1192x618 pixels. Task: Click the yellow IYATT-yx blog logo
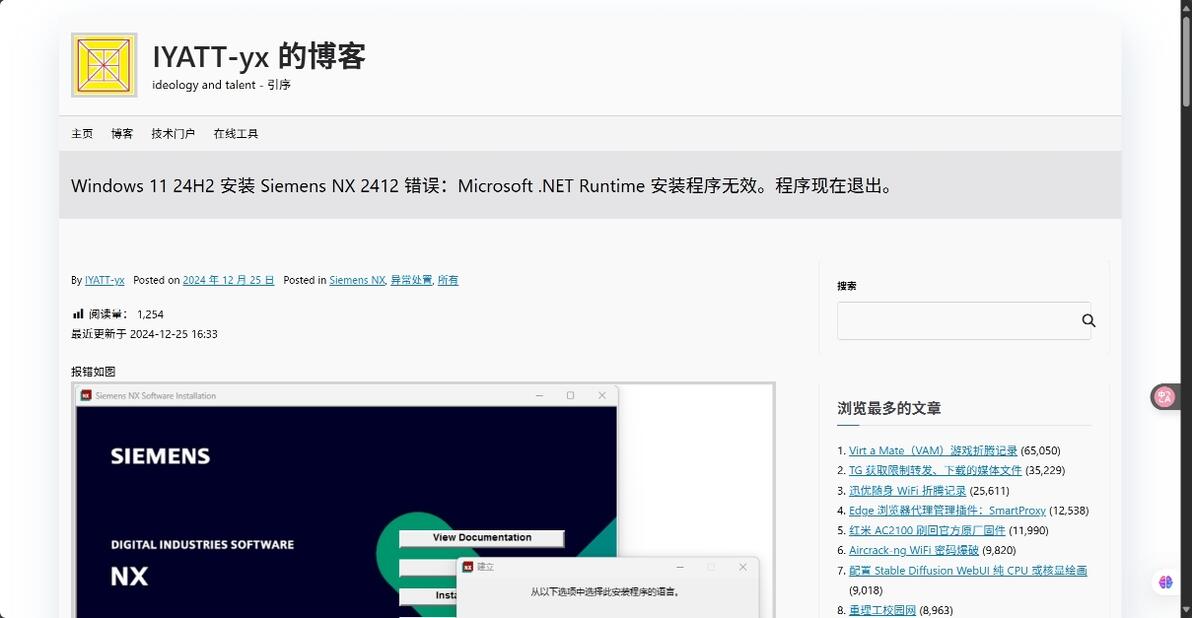pyautogui.click(x=104, y=65)
